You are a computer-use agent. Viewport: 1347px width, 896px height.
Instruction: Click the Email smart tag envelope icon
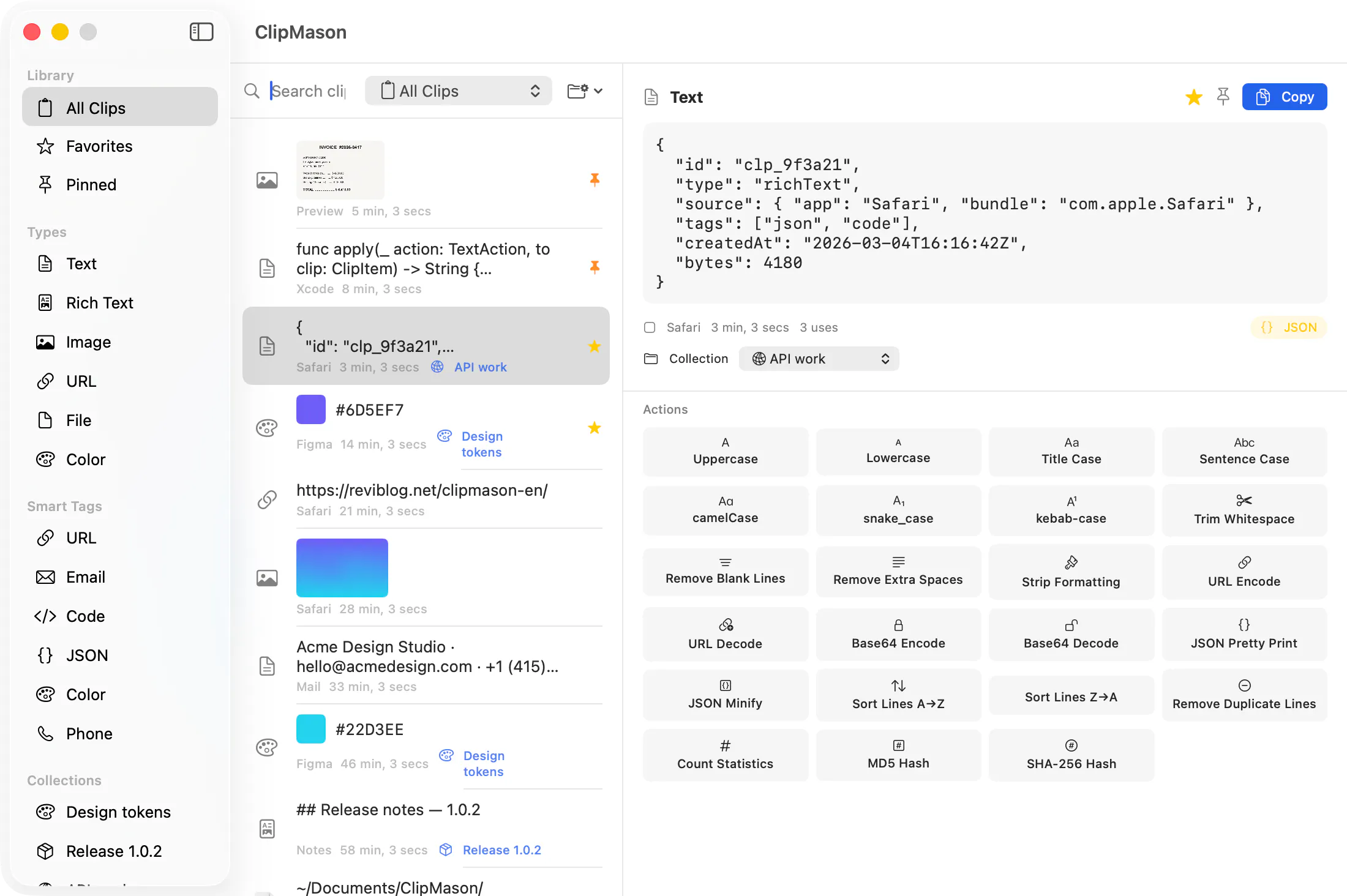tap(45, 577)
